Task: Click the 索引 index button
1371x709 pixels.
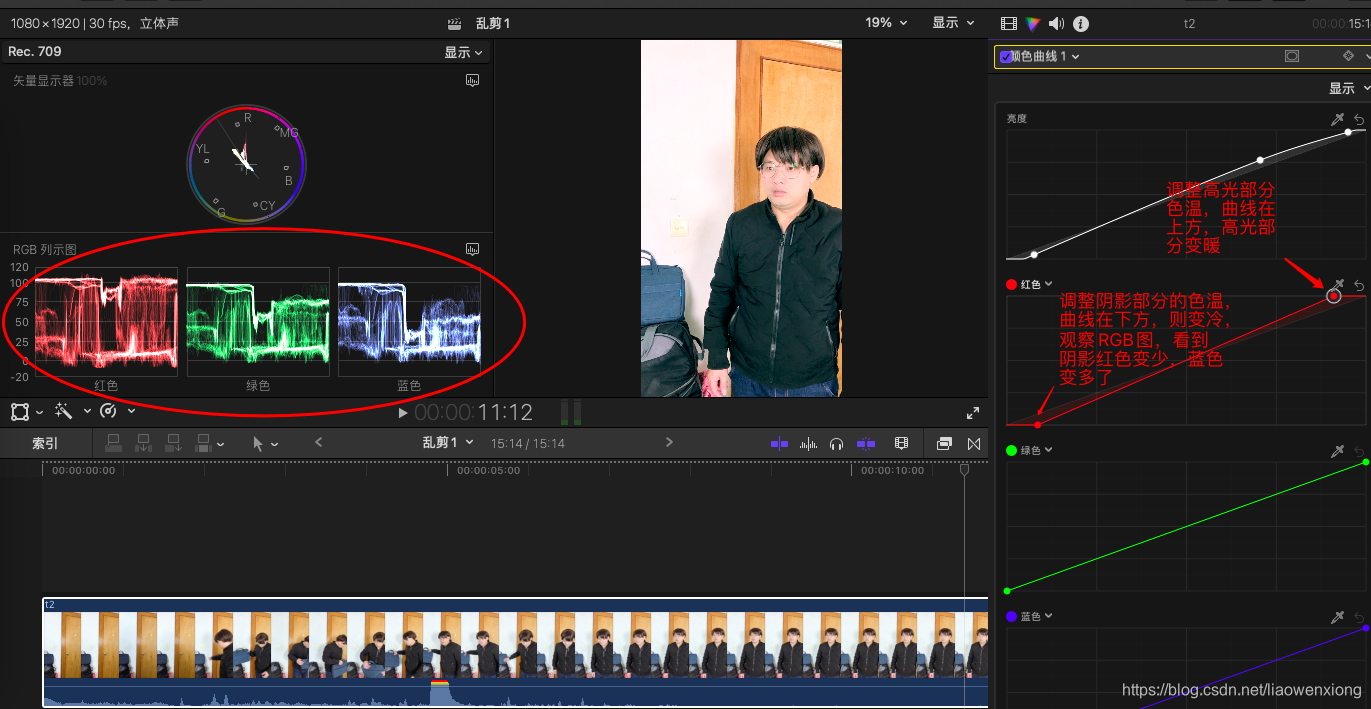Action: pos(45,443)
